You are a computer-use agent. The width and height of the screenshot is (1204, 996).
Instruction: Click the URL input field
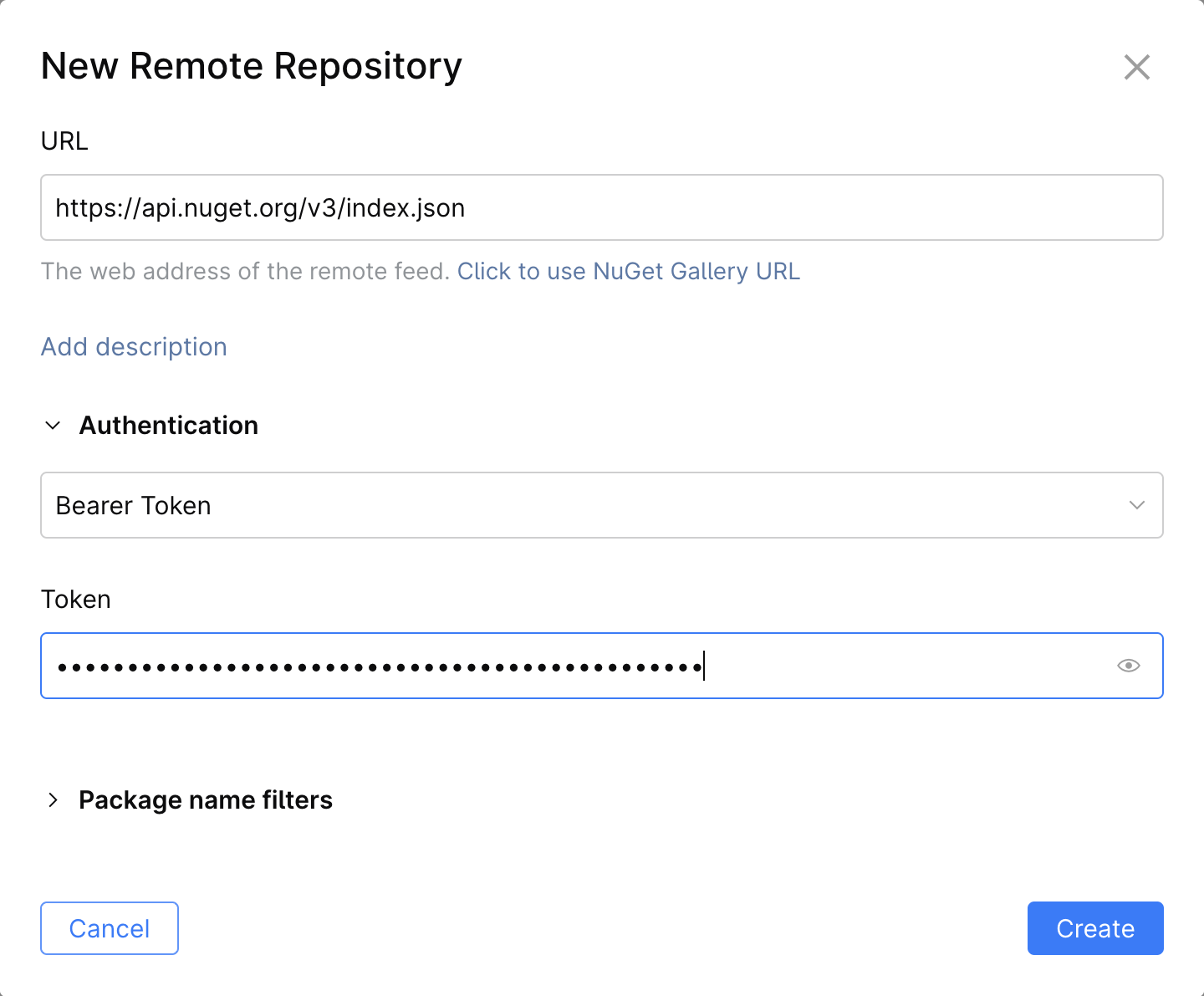click(602, 207)
